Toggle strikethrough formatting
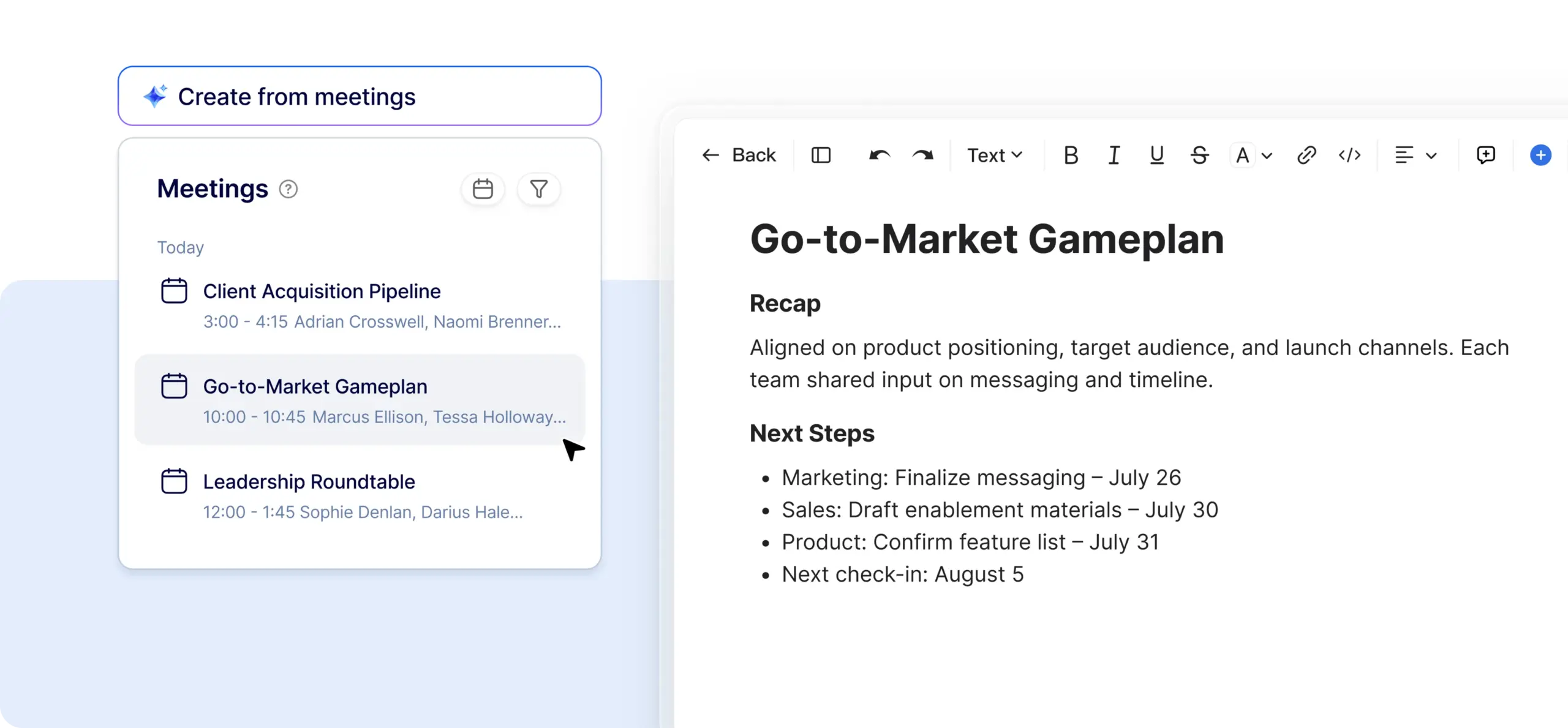 click(x=1199, y=156)
